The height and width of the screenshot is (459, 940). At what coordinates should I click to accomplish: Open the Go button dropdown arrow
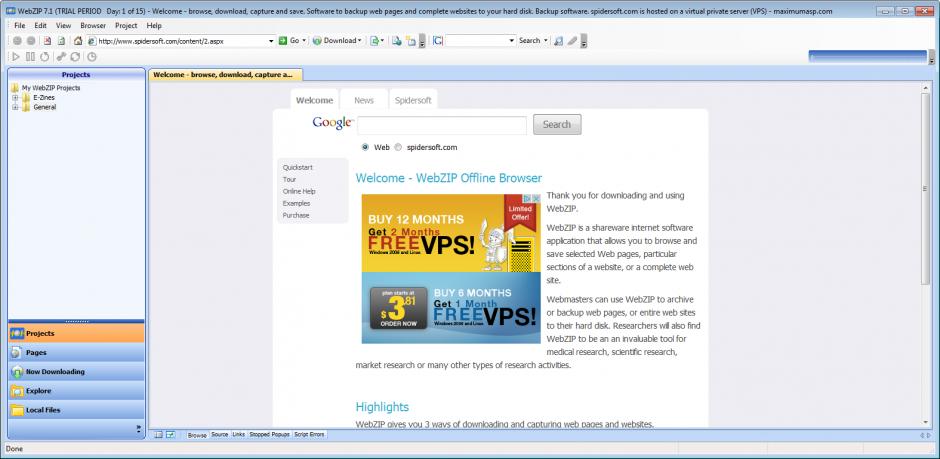tap(304, 41)
